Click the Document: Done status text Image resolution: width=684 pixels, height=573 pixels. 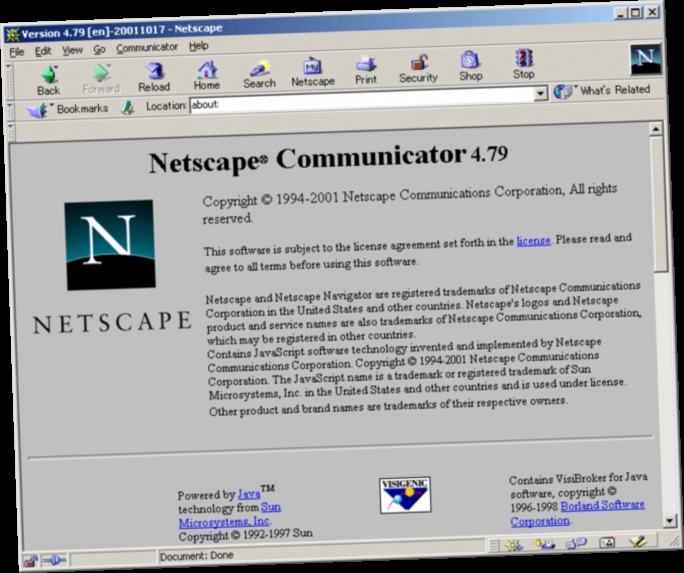tap(196, 556)
